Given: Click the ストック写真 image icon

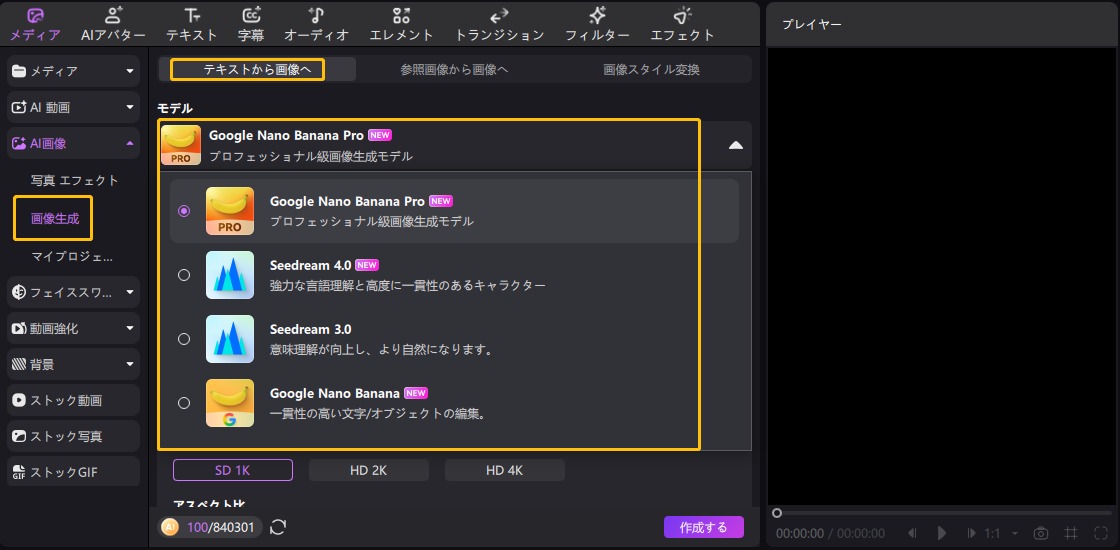Looking at the screenshot, I should click(x=19, y=436).
